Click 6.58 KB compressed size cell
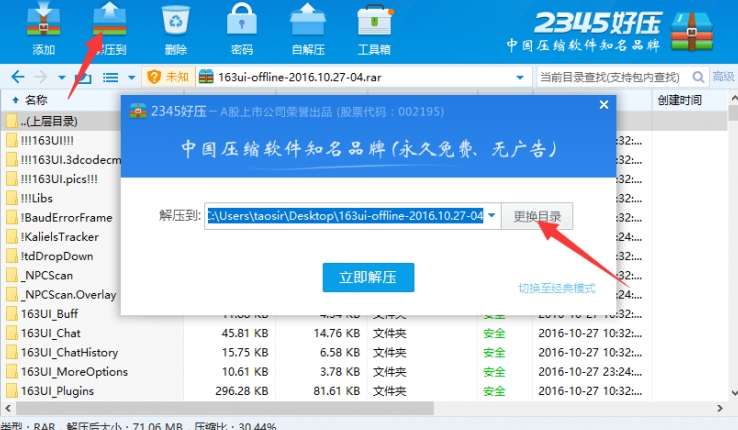This screenshot has height=430, width=738. click(339, 352)
